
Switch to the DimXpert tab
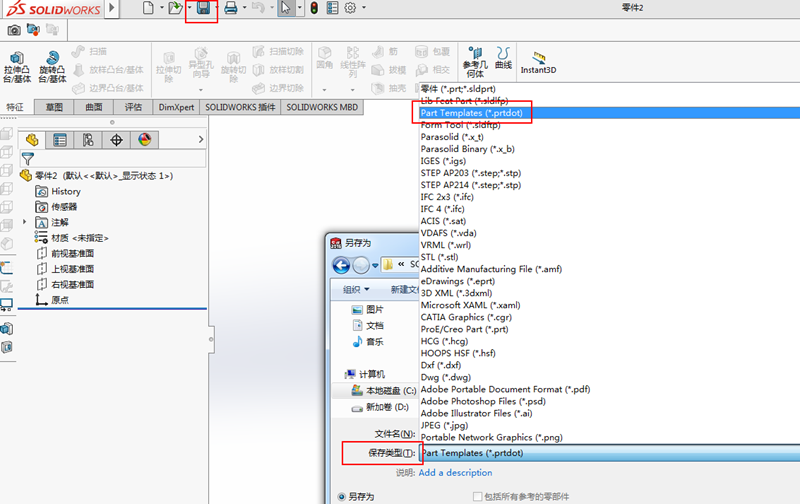(176, 107)
